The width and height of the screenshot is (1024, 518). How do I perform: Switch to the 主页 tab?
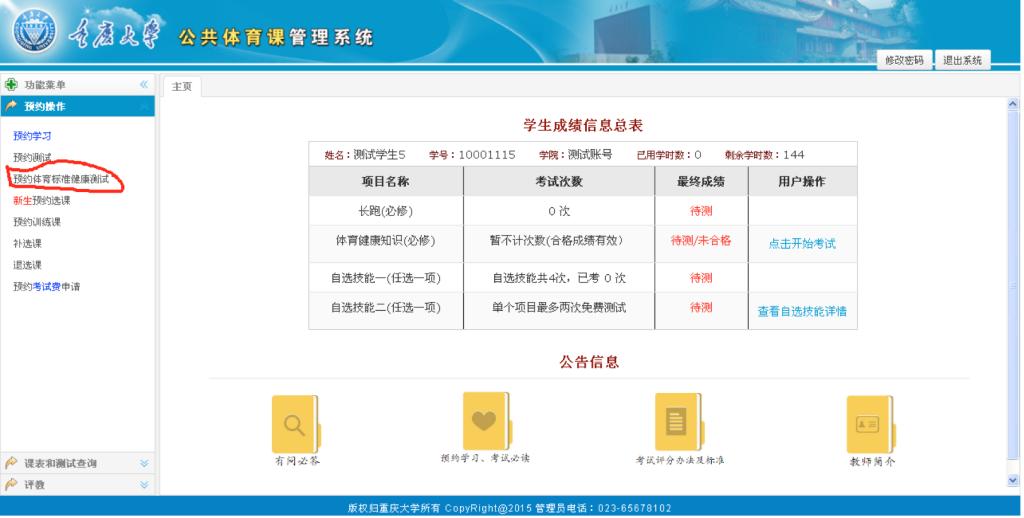pos(182,86)
